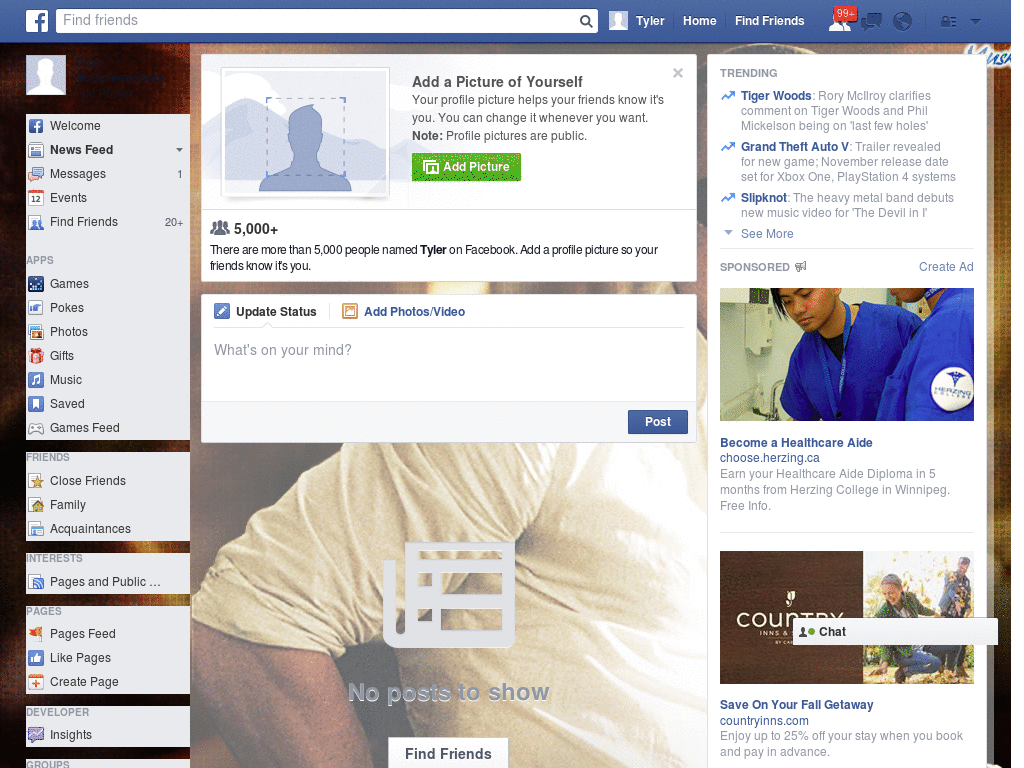Viewport: 1024px width, 768px height.
Task: Click the Insights chart icon
Action: (x=36, y=735)
